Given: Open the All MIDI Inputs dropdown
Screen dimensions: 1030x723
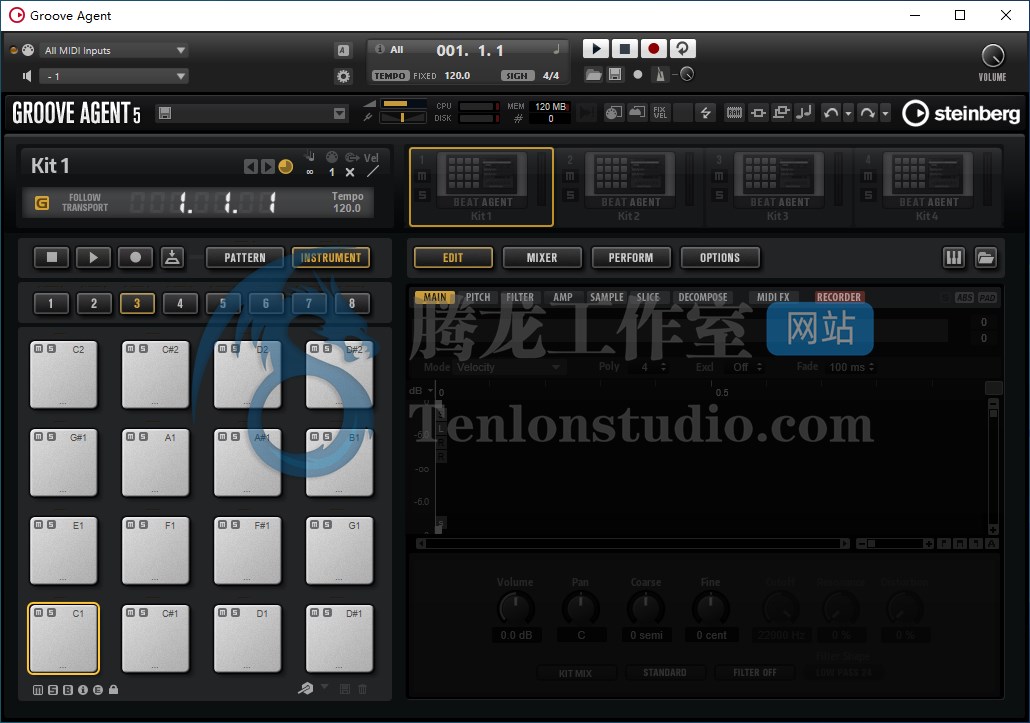Looking at the screenshot, I should pos(114,51).
